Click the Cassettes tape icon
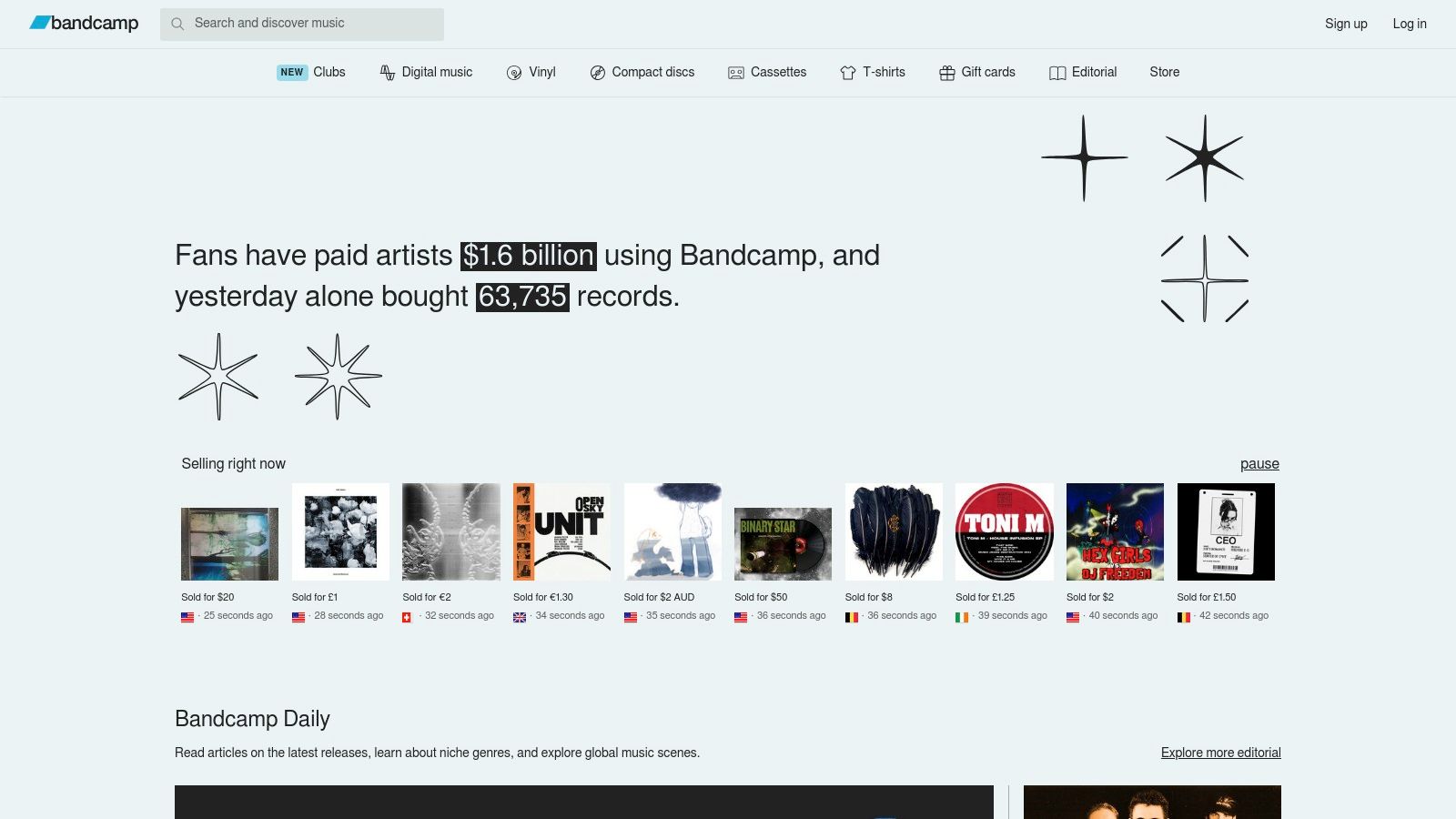Screen dimensions: 1456x819 click(734, 72)
